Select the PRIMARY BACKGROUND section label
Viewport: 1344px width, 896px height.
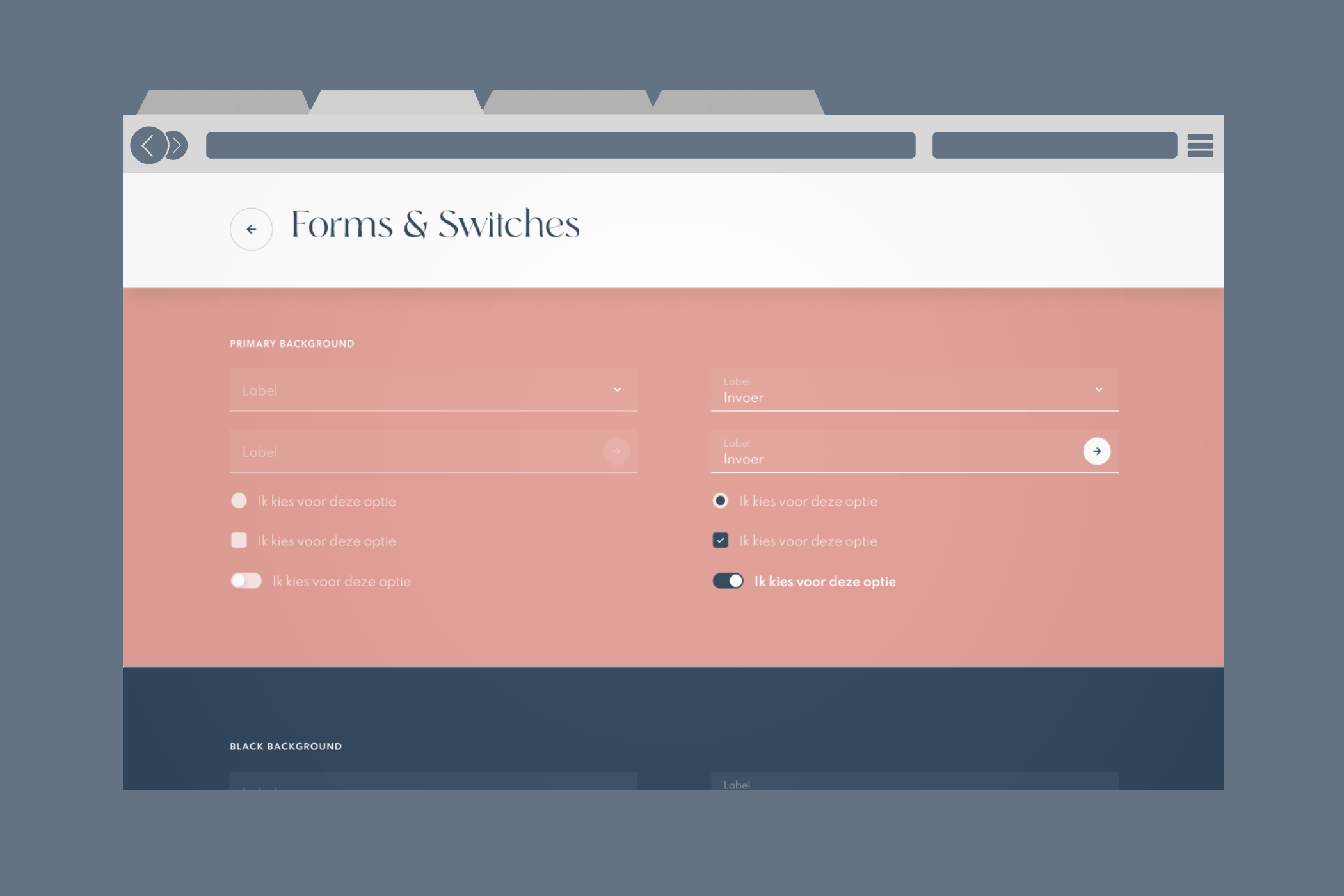click(291, 343)
